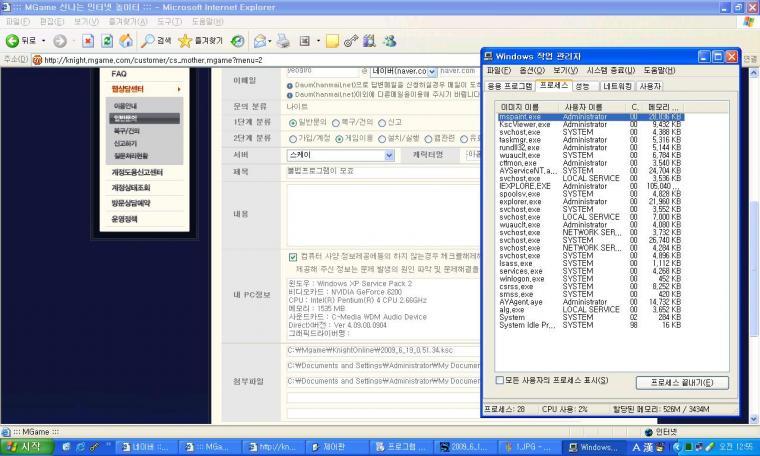Viewport: 760px width, 456px height.
Task: Open Task Manager 옵션(O) menu
Action: click(x=532, y=71)
